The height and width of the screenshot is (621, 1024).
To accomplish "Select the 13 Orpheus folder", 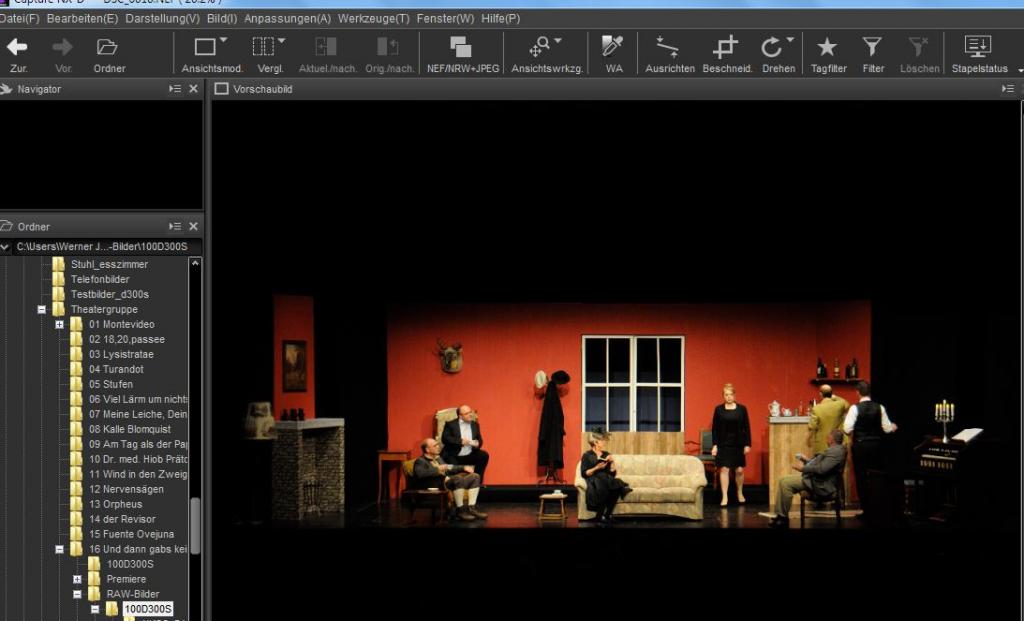I will (116, 505).
